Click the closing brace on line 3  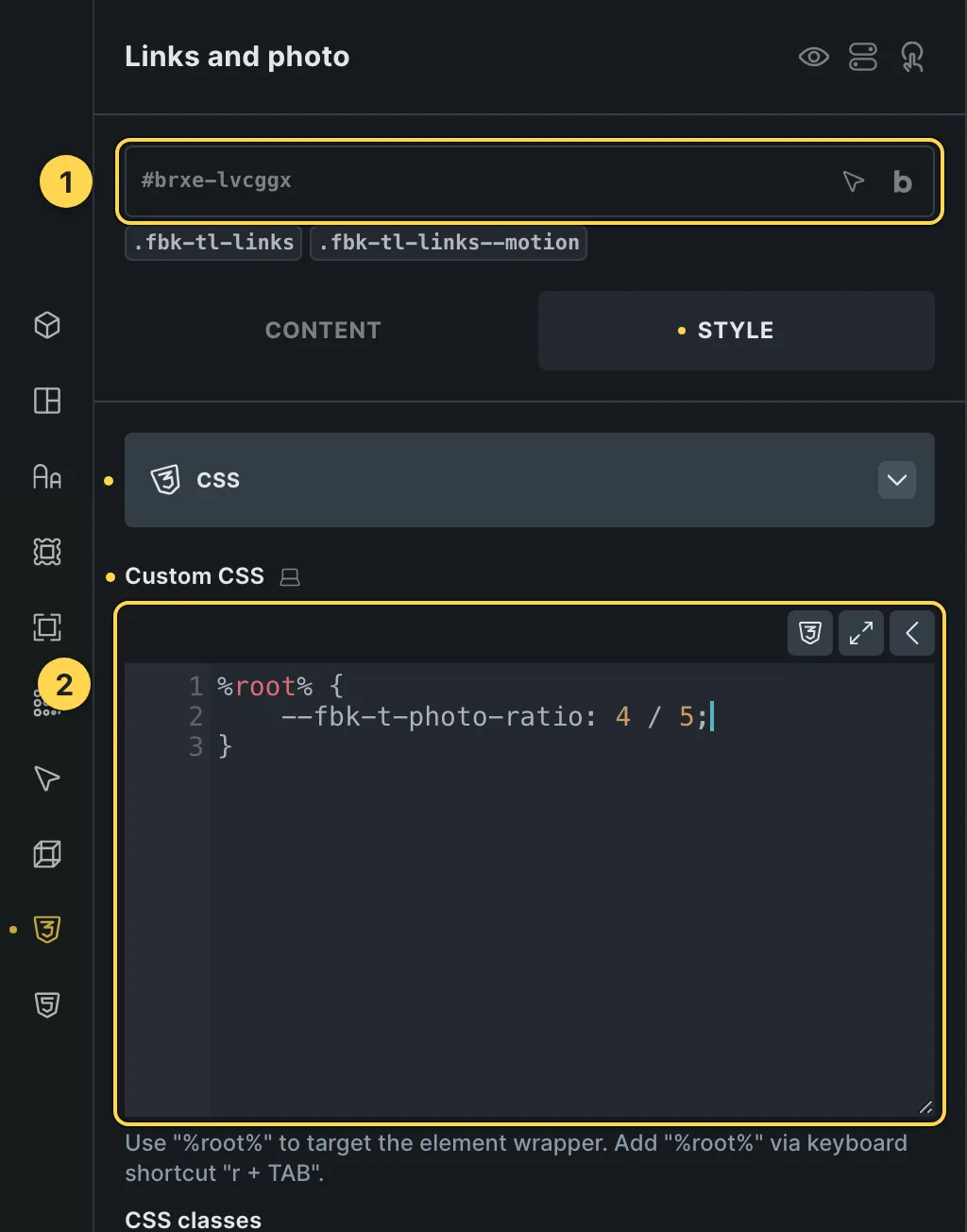[x=225, y=746]
